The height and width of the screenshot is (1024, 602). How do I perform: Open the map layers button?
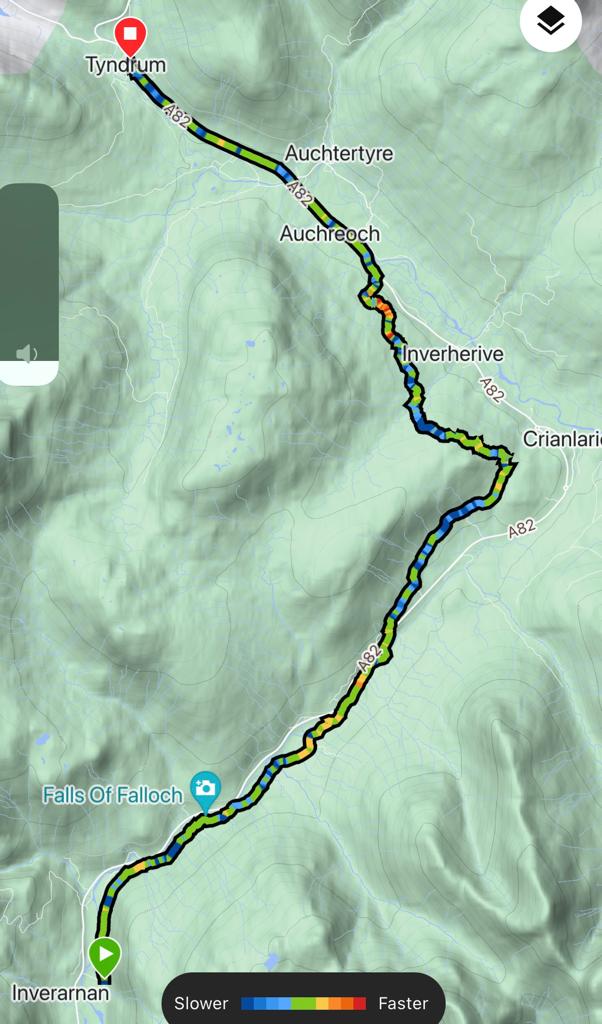[550, 22]
